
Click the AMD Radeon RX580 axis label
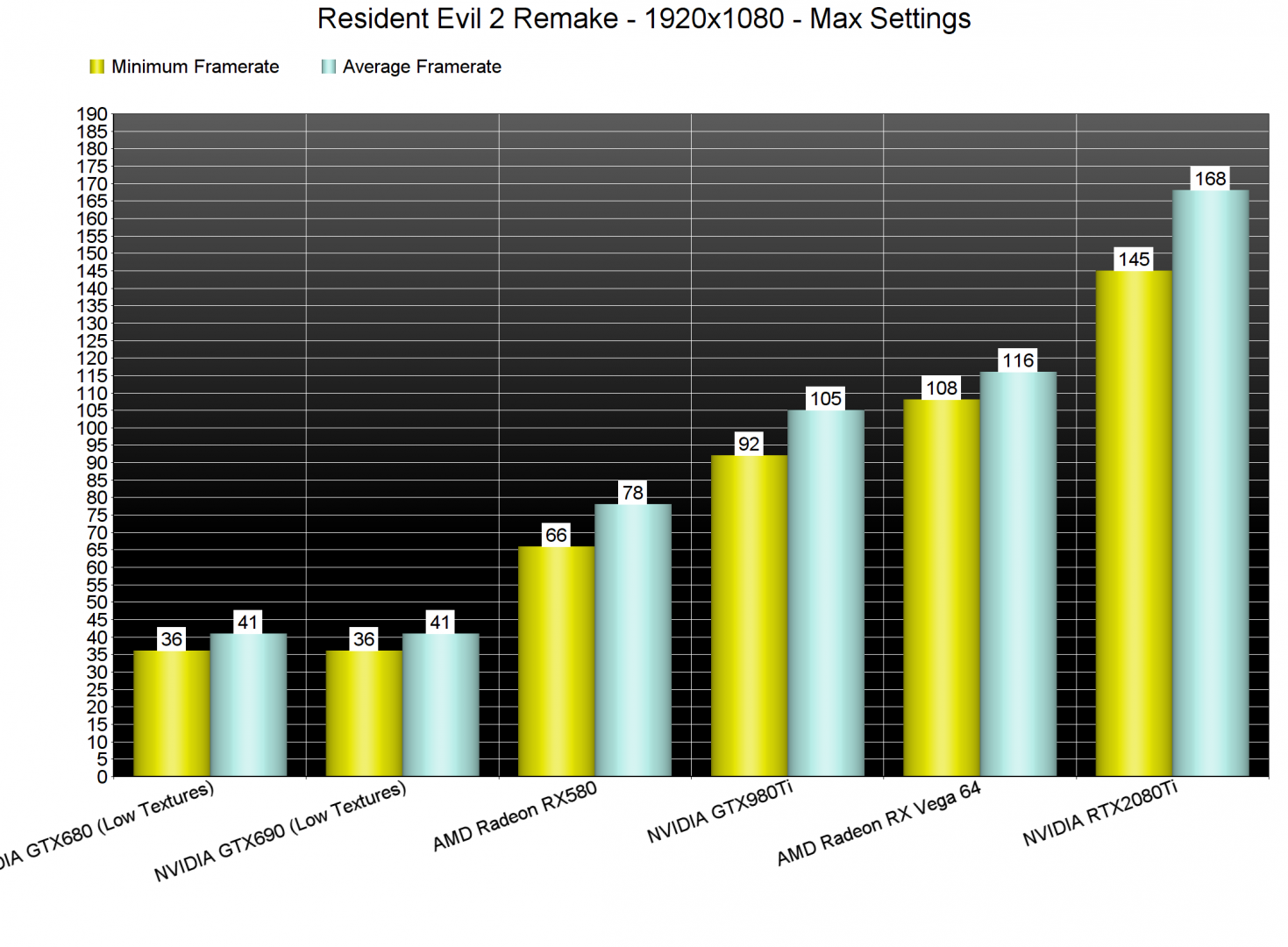pos(515,816)
